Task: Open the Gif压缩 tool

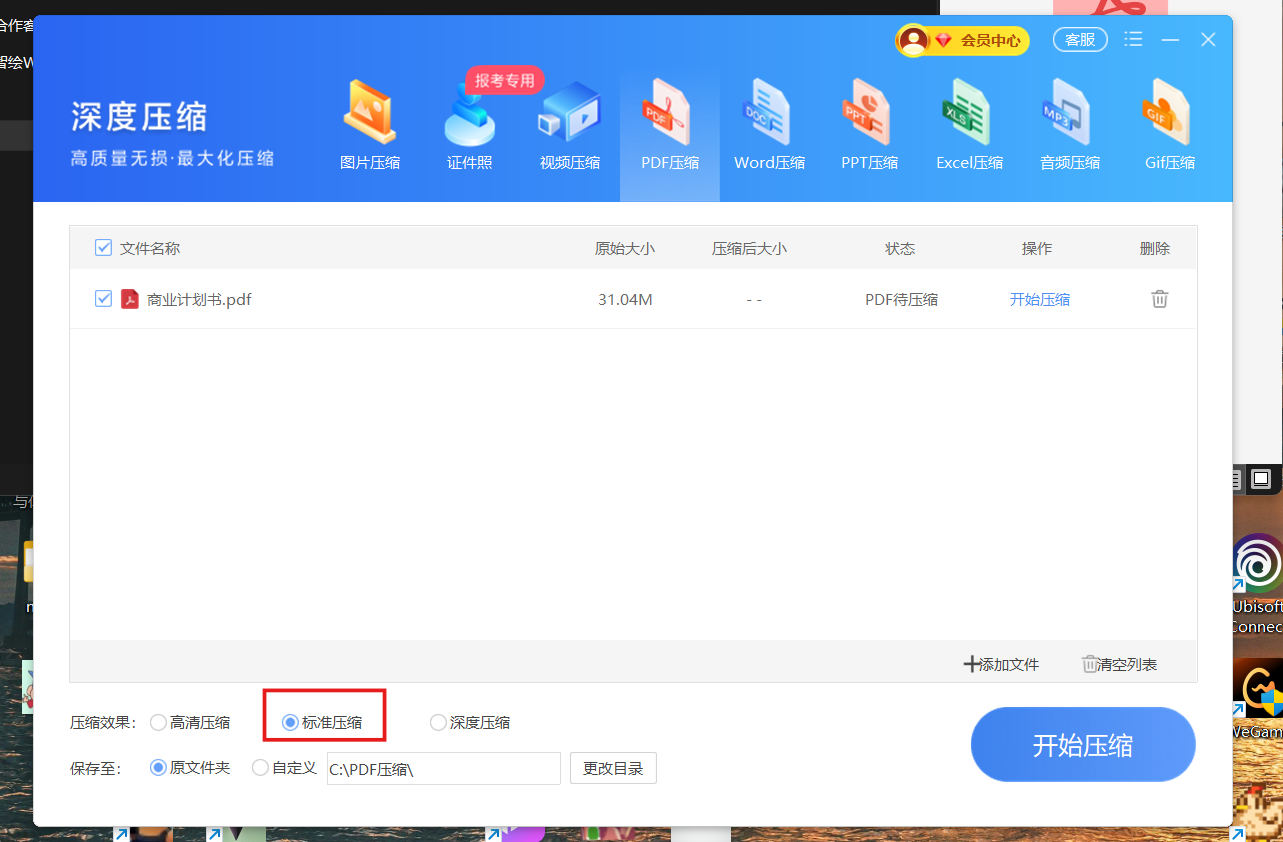Action: 1170,125
